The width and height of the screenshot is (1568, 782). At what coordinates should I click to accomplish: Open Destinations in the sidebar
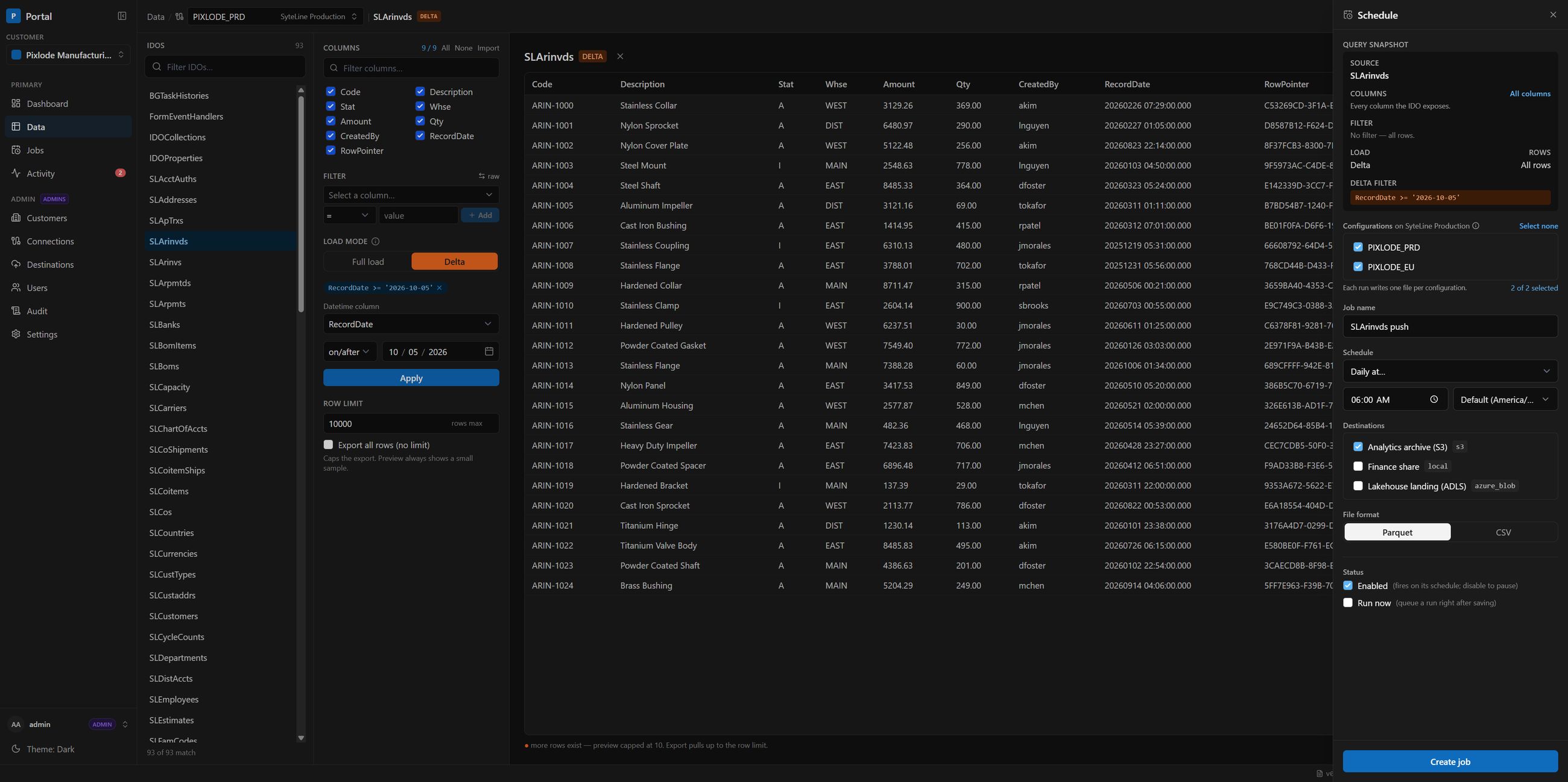pyautogui.click(x=68, y=264)
